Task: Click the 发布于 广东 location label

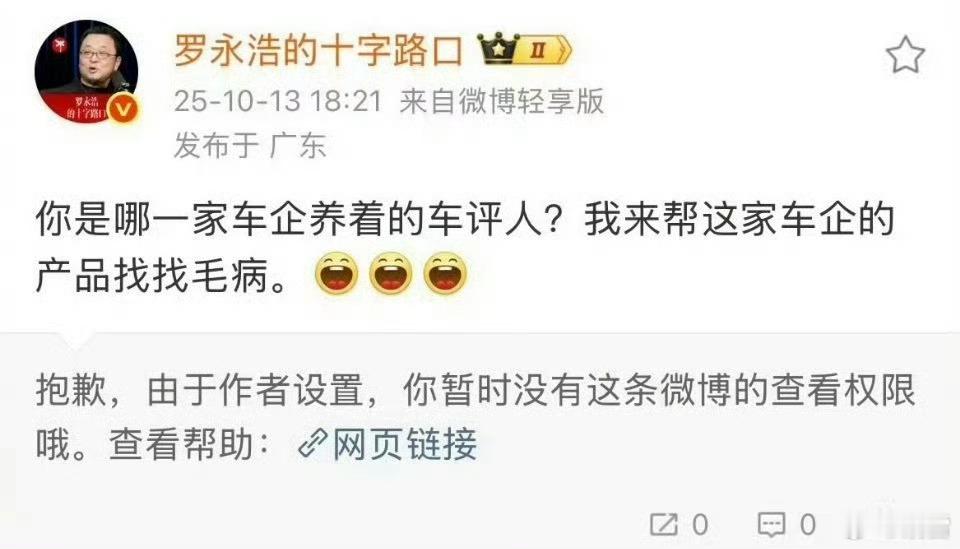Action: pos(250,146)
